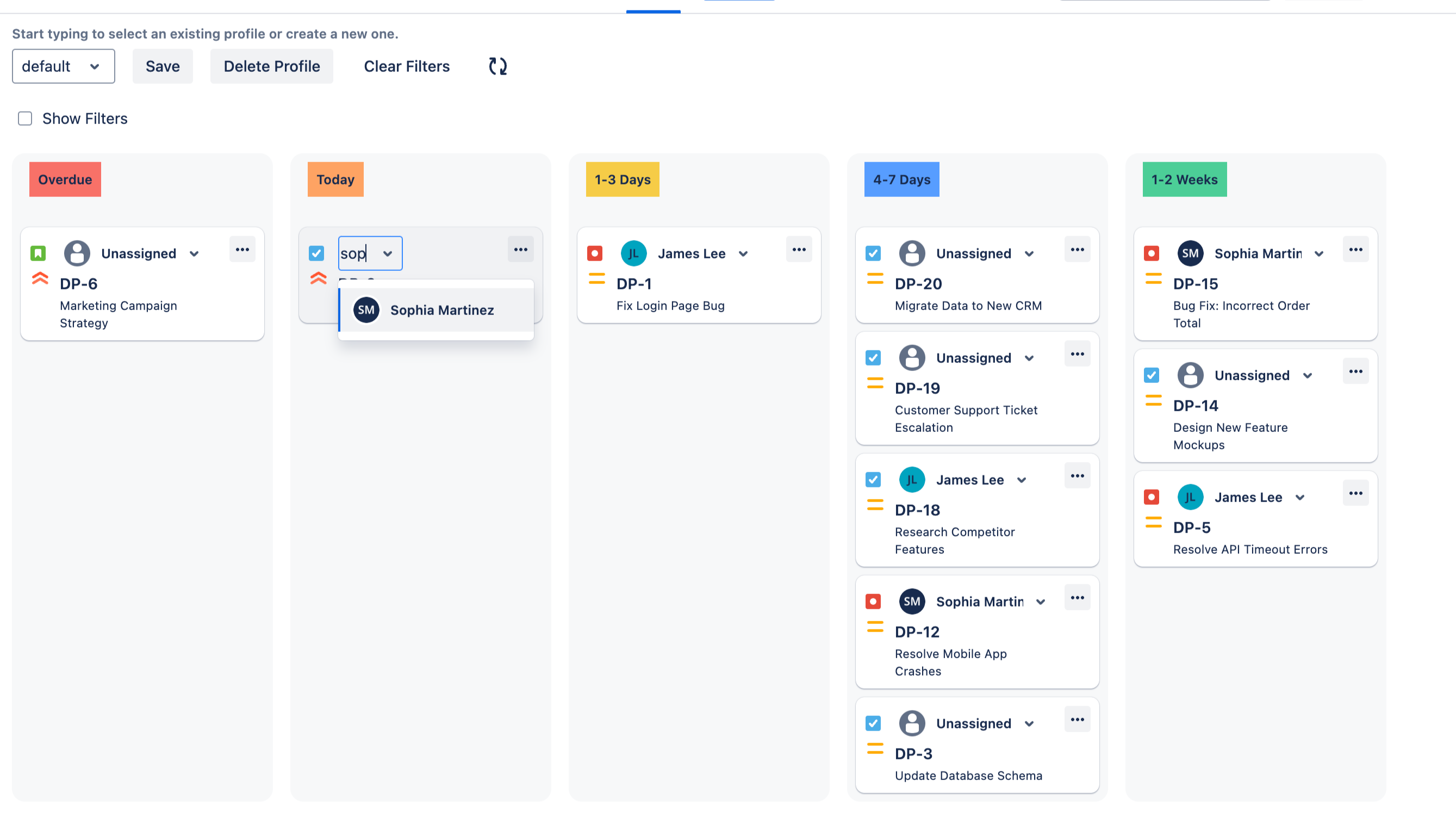Click the red high-priority chevrons on DP-6
Viewport: 1456px width, 829px height.
pos(40,279)
